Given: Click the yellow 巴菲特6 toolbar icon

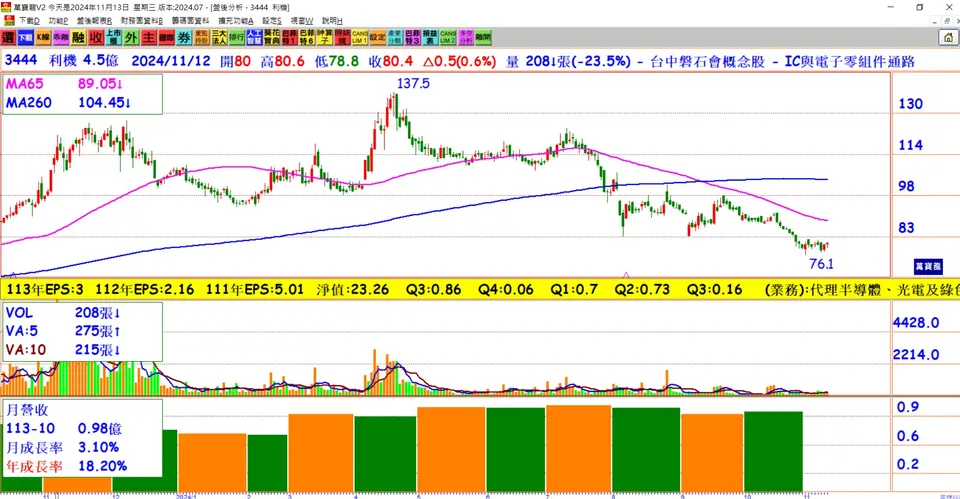Looking at the screenshot, I should 307,37.
